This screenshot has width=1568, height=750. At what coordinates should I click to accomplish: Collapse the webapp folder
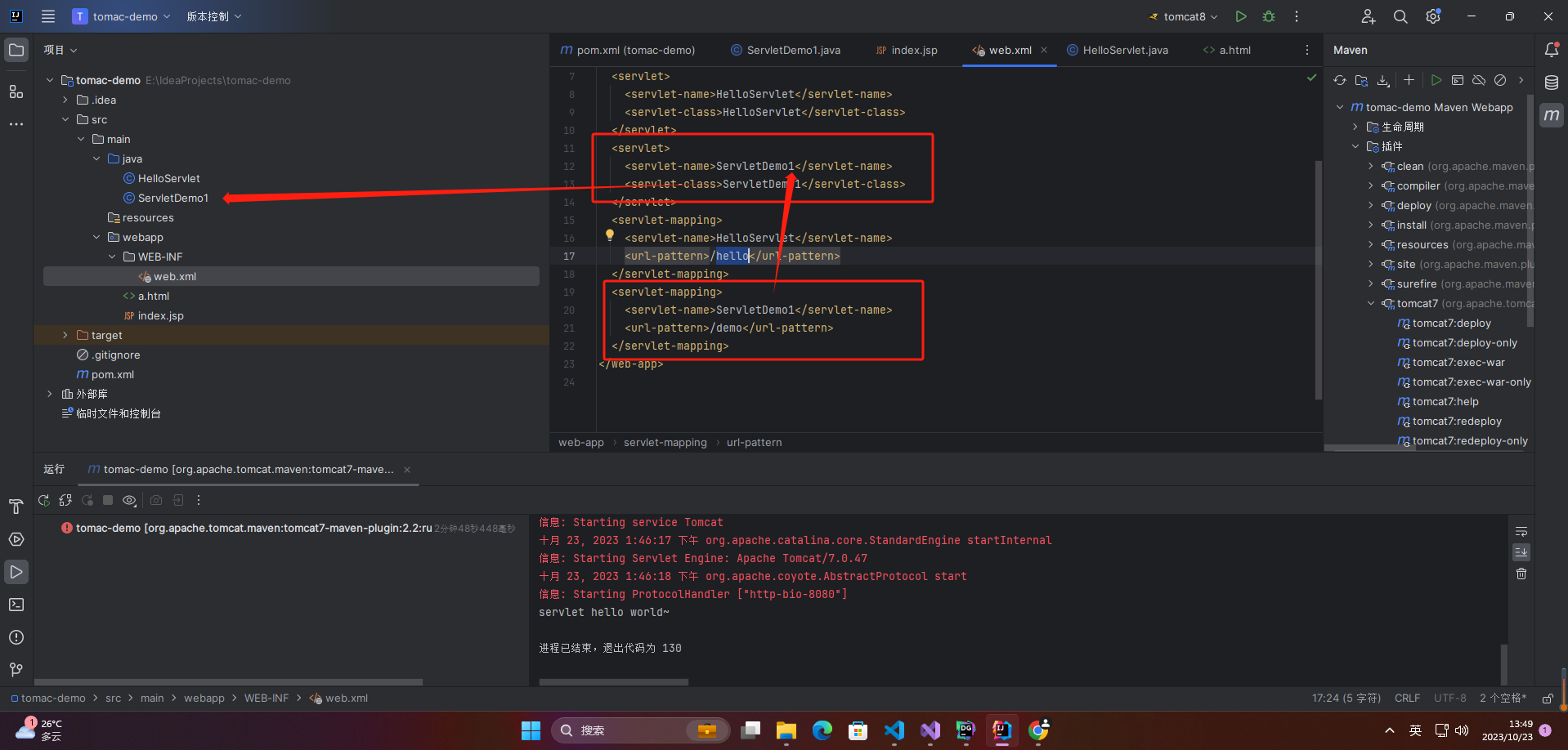click(x=96, y=237)
